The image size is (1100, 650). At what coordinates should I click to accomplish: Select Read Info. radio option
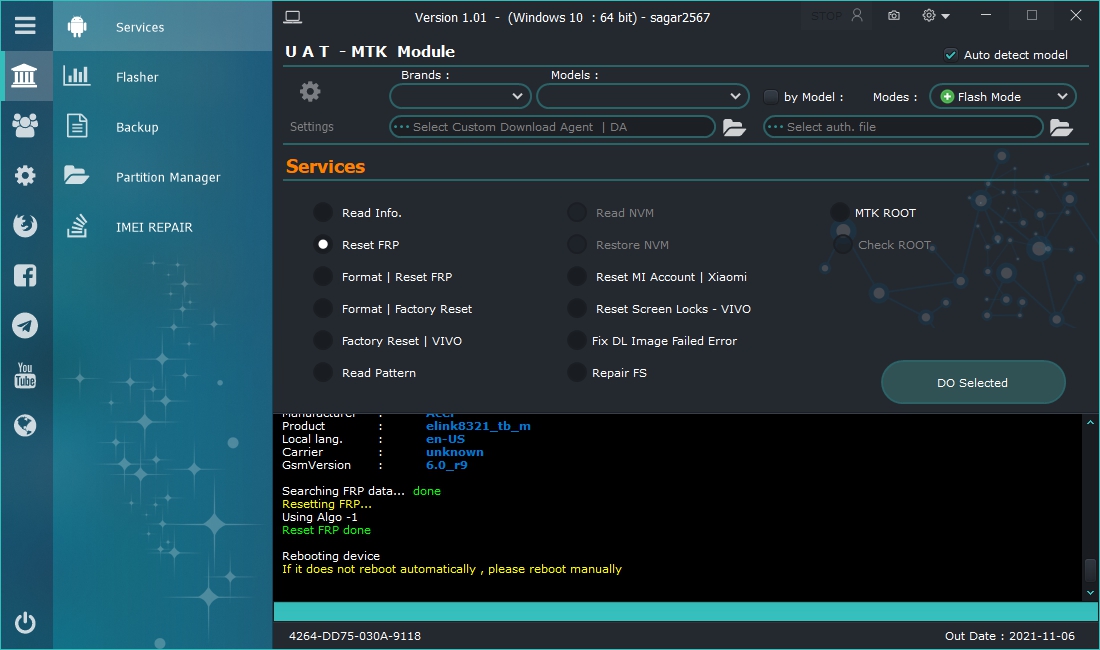323,212
